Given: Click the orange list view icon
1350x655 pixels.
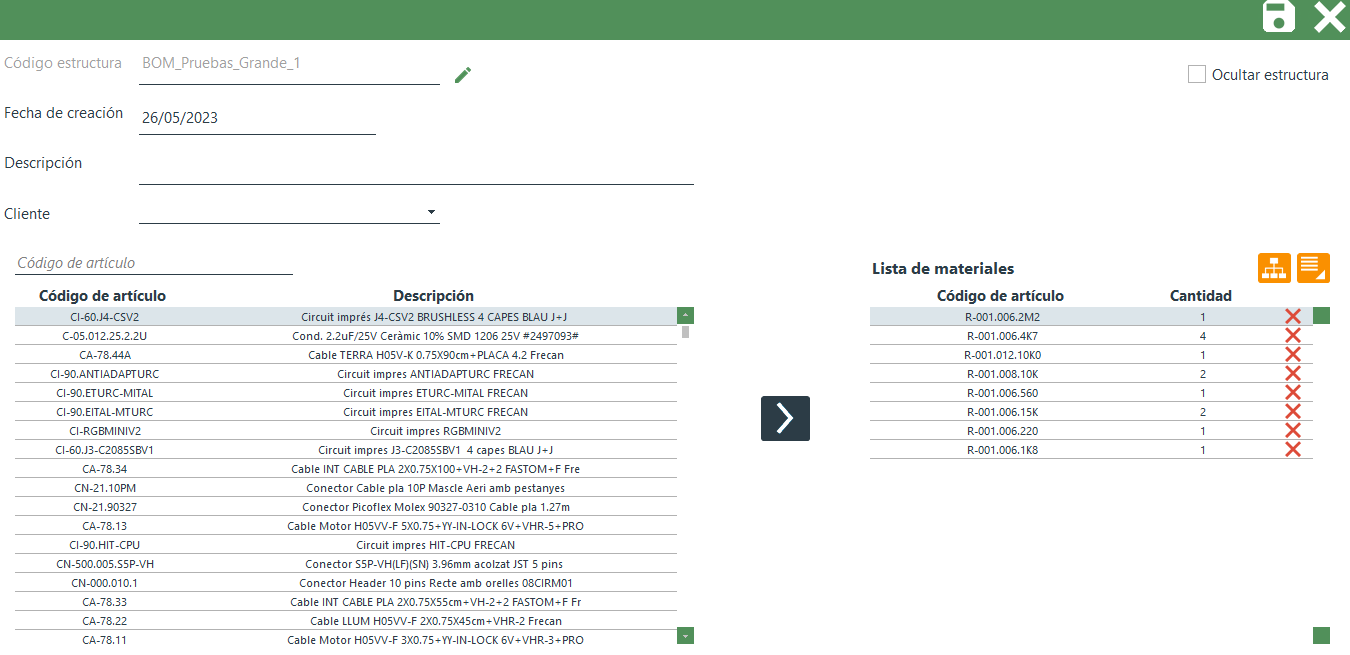Looking at the screenshot, I should [x=1313, y=268].
